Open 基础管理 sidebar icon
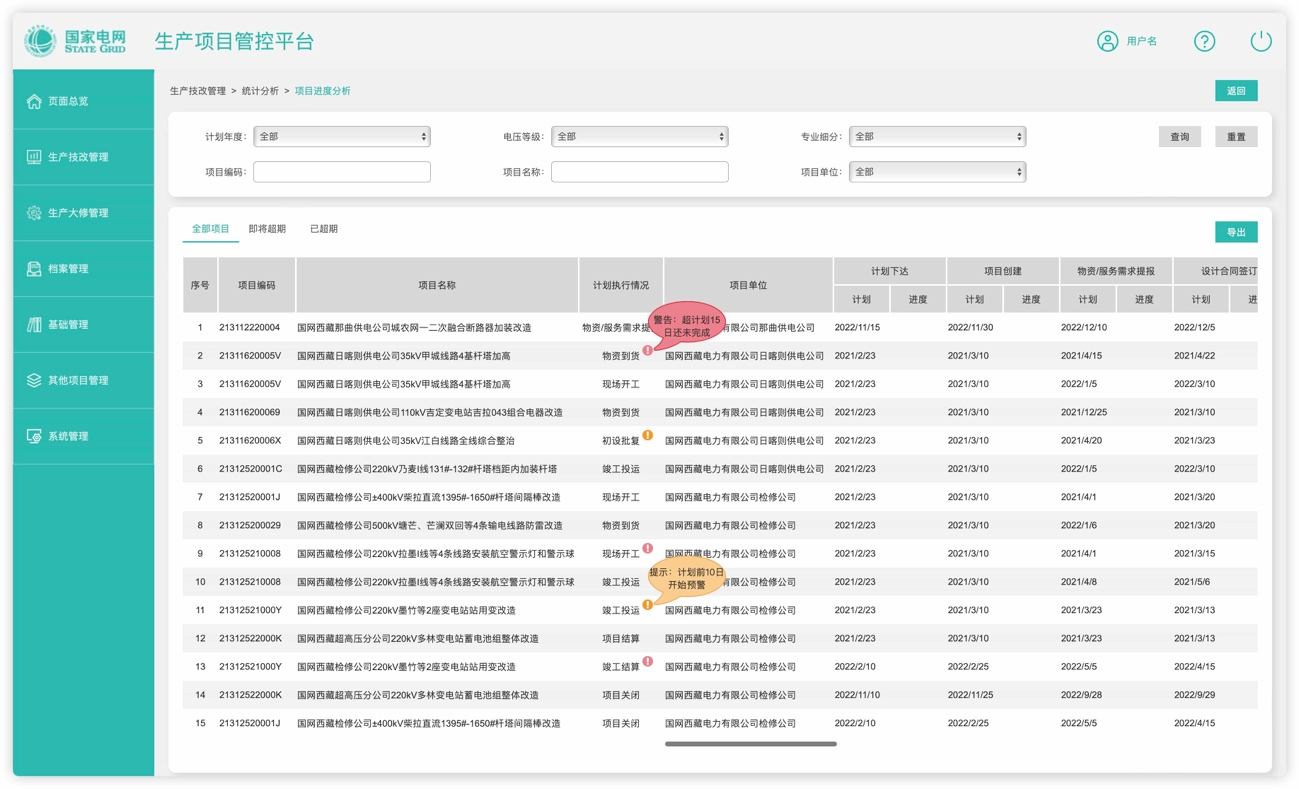The height and width of the screenshot is (789, 1299). pos(34,325)
